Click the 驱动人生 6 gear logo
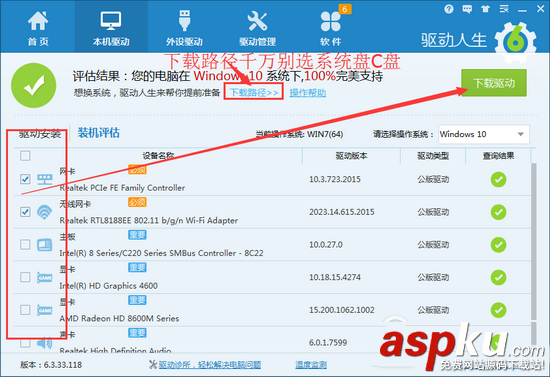 [x=516, y=42]
